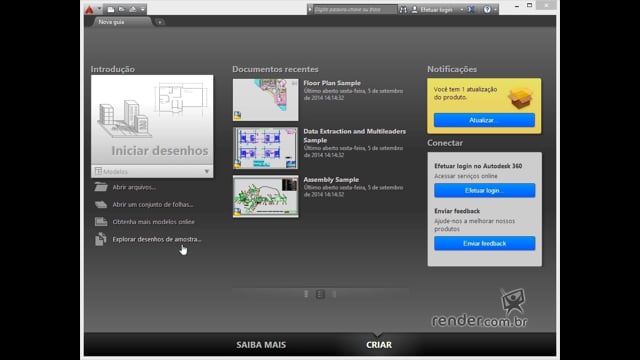The height and width of the screenshot is (360, 640).
Task: Click the Efetuar login blue button
Action: tap(484, 190)
